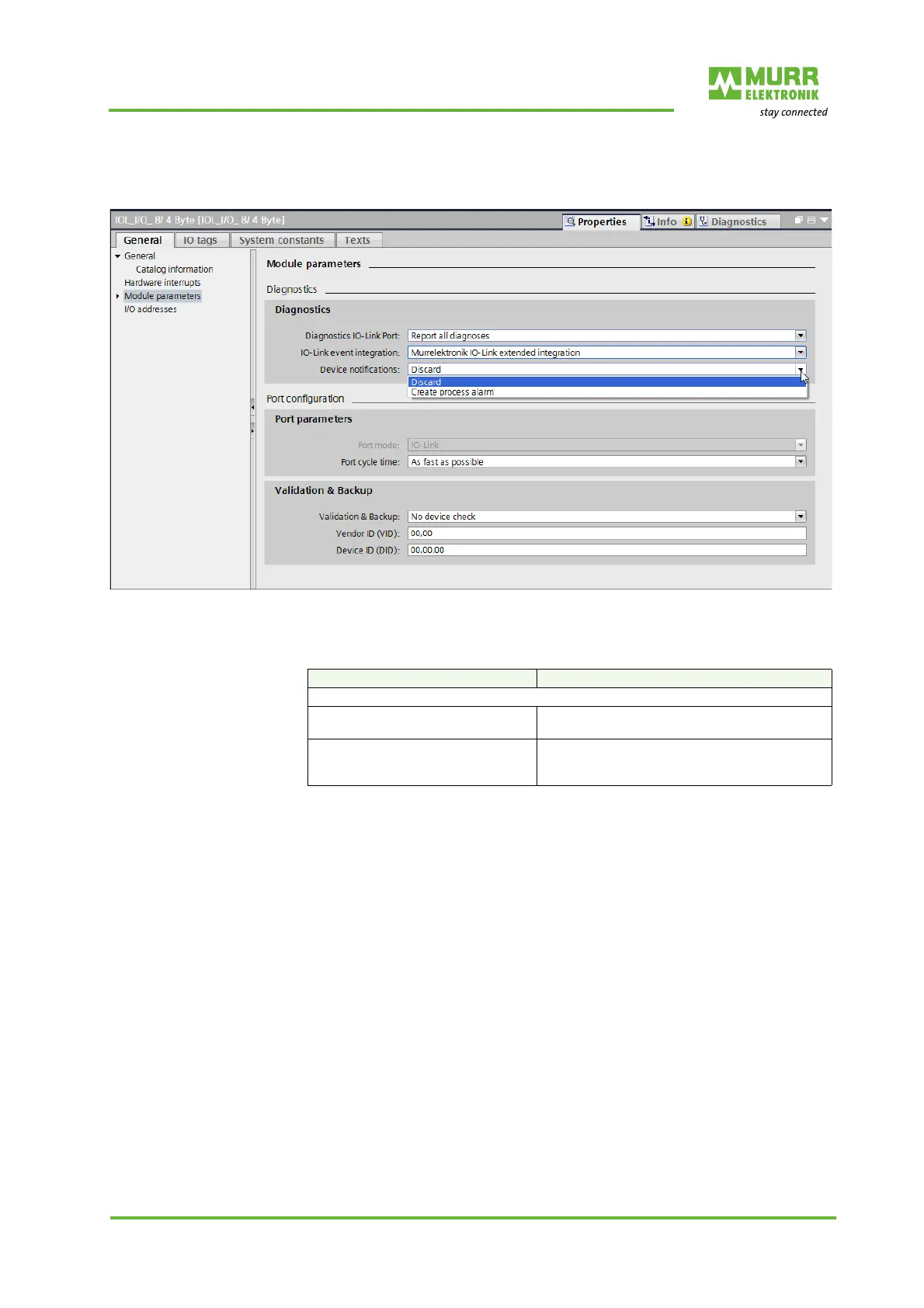Select the Module parameters tree item
924x1308 pixels.
162,296
